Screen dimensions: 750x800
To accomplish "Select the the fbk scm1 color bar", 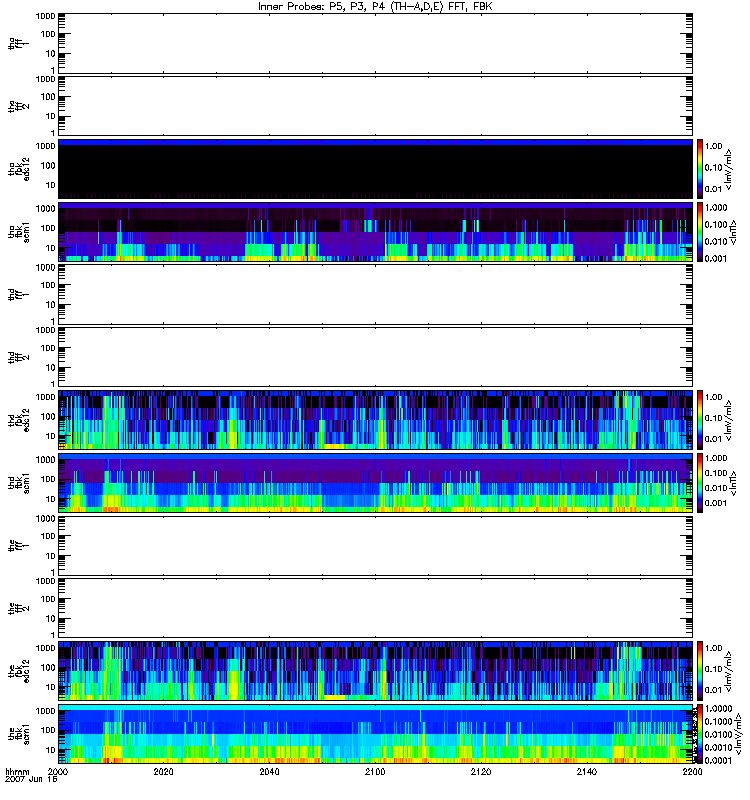I will point(700,734).
